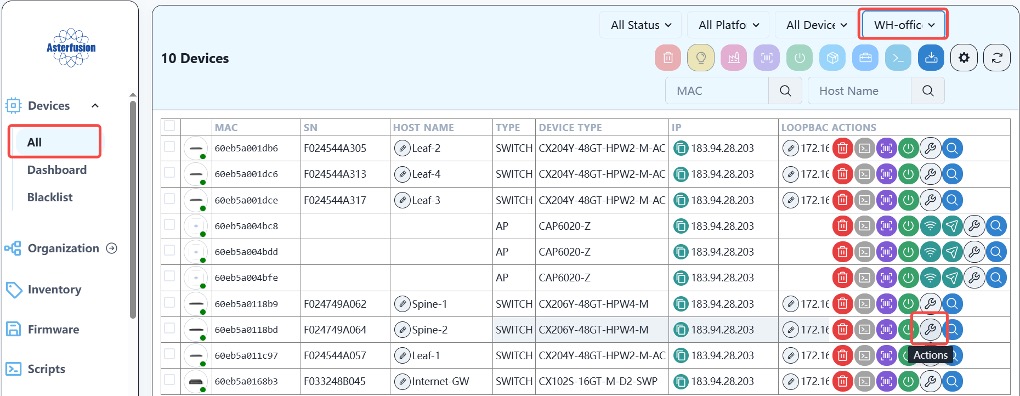
Task: Open the All Status dropdown
Action: [641, 25]
